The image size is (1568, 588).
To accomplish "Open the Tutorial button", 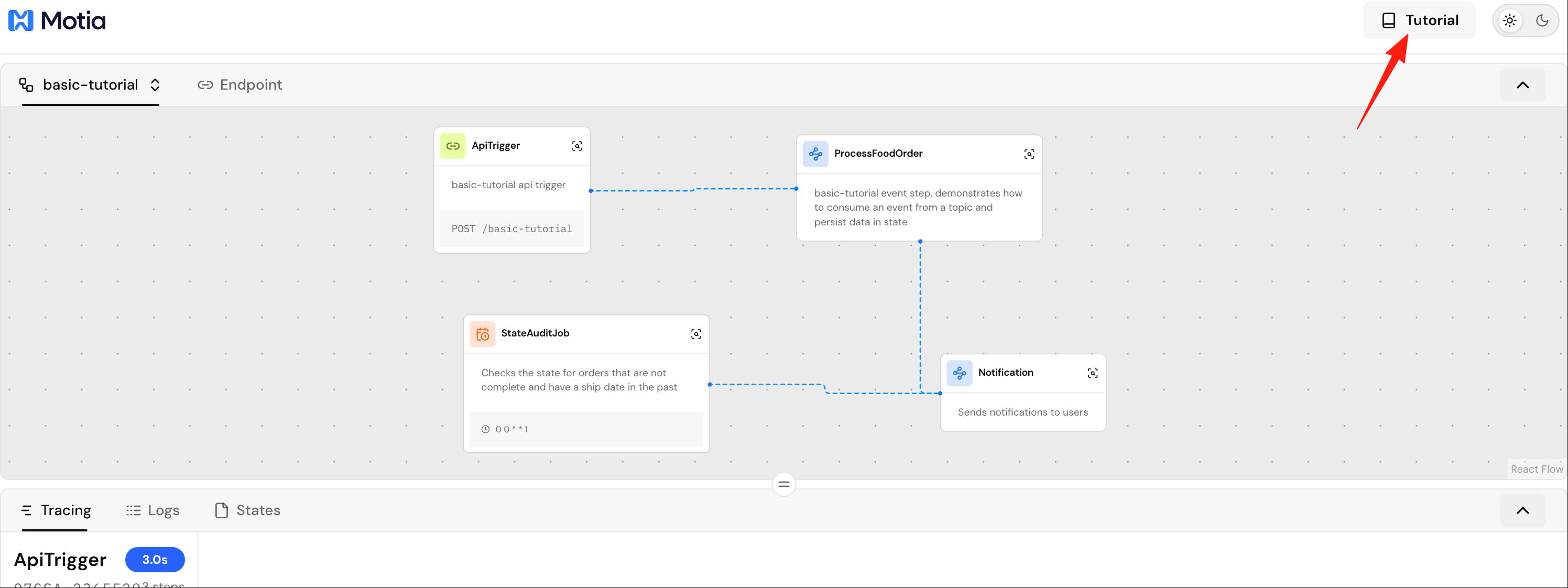I will click(1419, 20).
